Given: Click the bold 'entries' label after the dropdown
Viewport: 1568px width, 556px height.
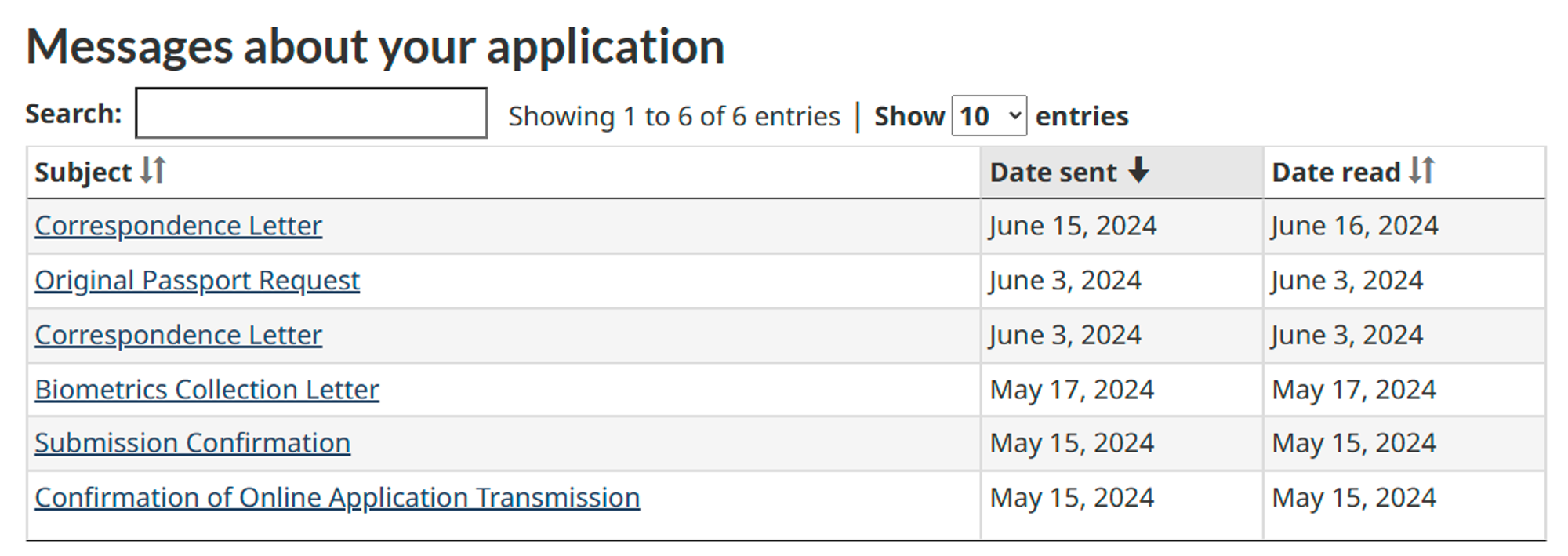Looking at the screenshot, I should point(1082,117).
